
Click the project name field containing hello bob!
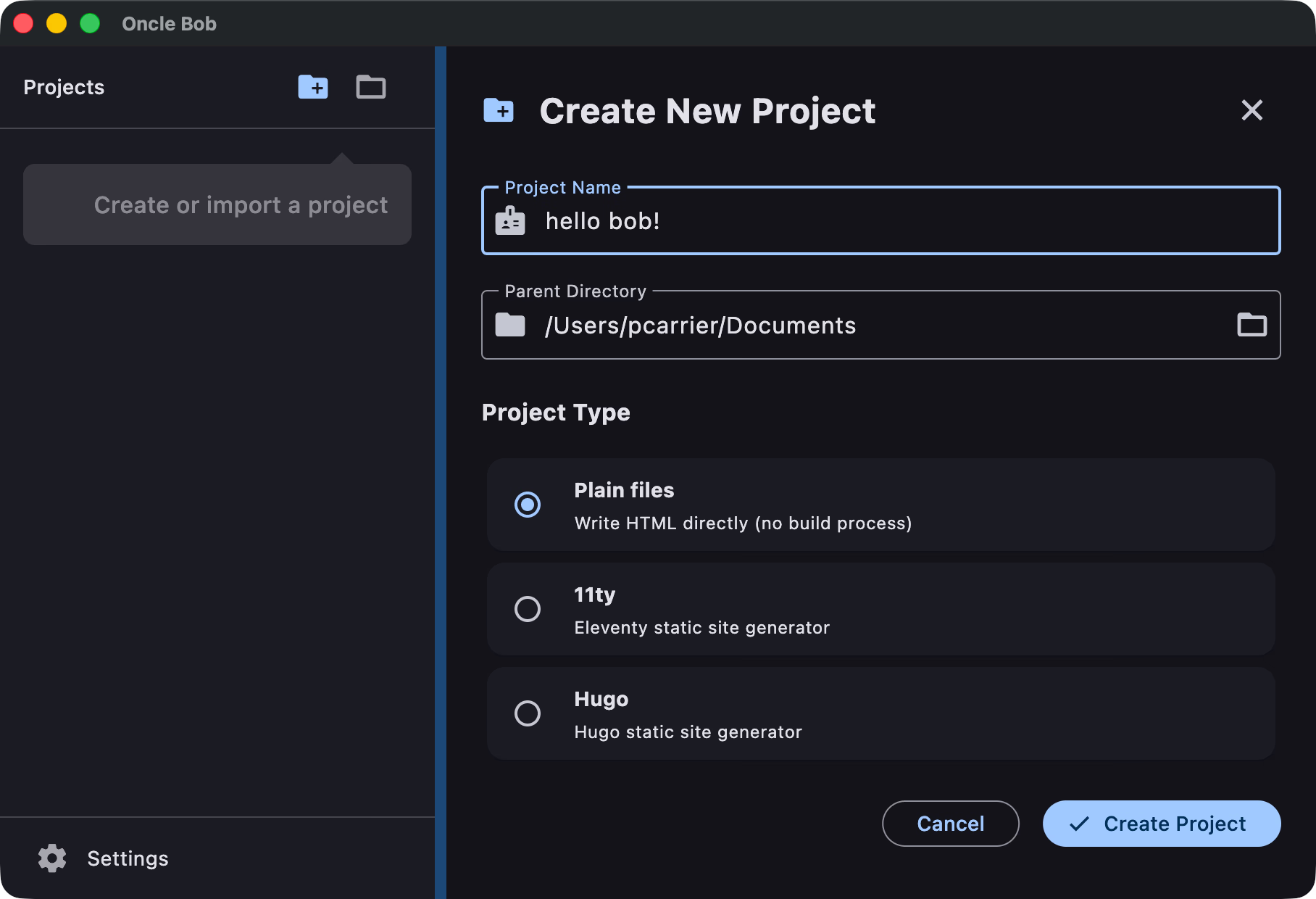(797, 220)
